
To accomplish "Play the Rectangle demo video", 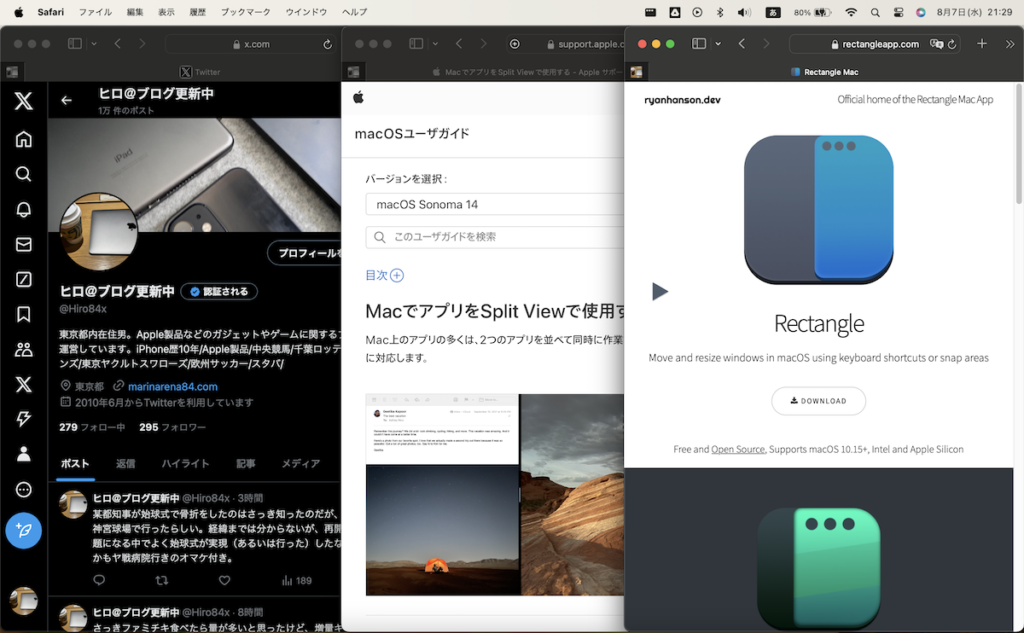I will click(x=660, y=291).
